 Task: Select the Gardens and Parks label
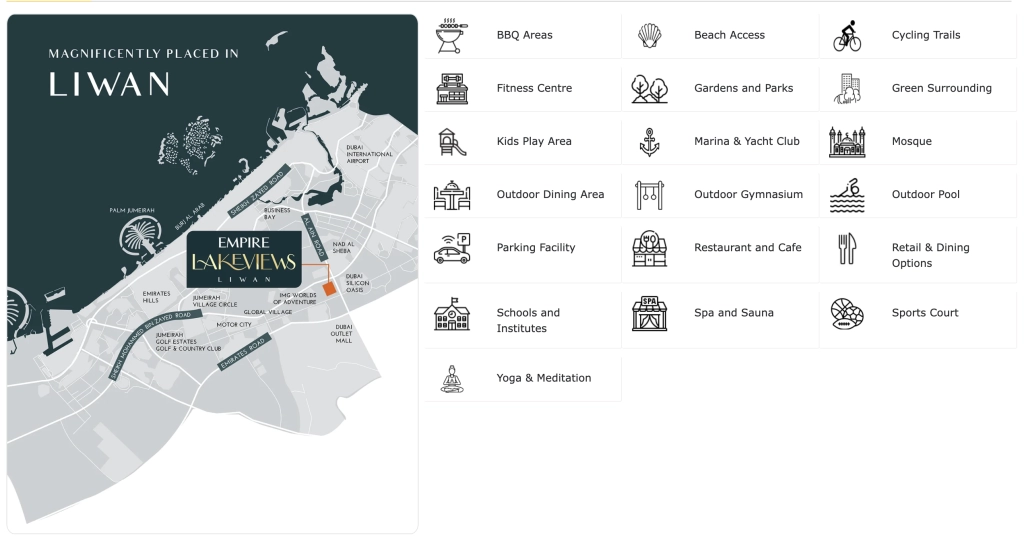tap(743, 88)
